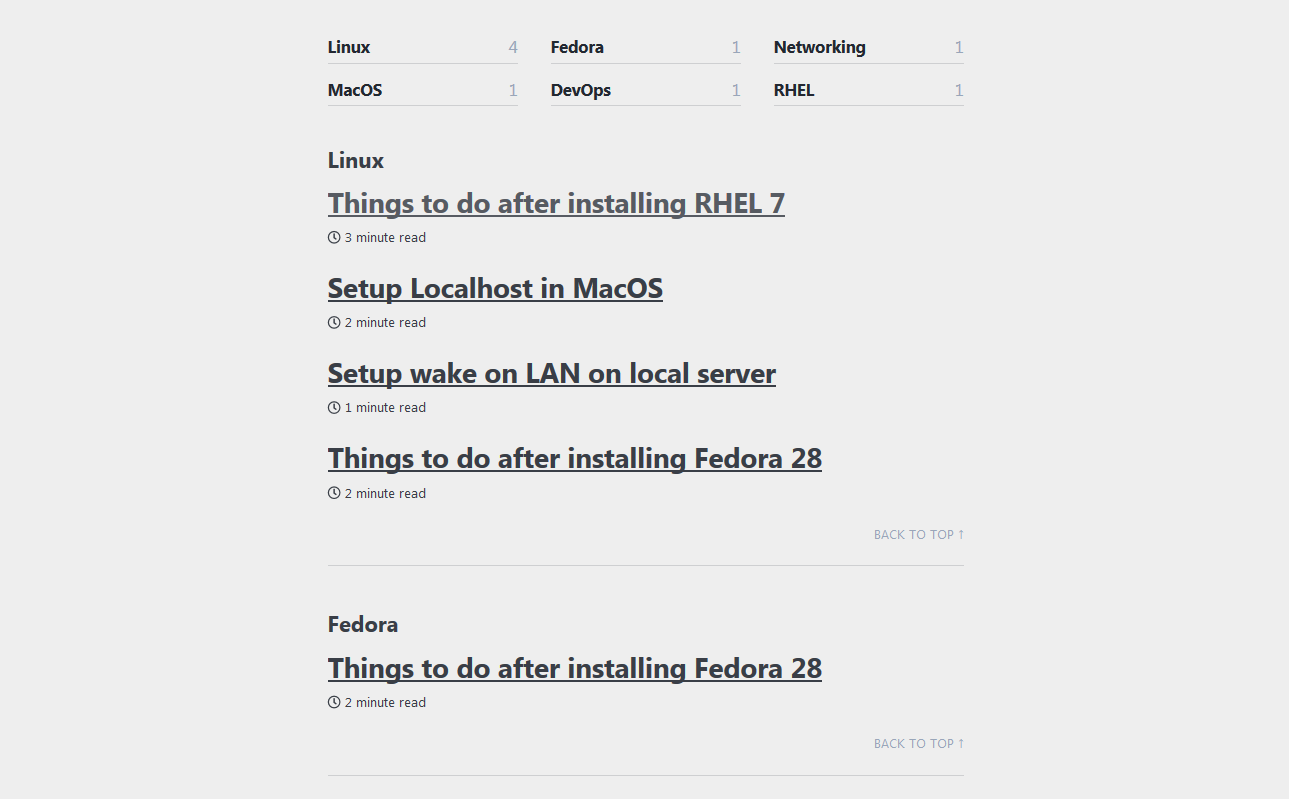Click "BACK TO TOP" below the Linux posts
Viewport: 1289px width, 799px height.
point(918,534)
